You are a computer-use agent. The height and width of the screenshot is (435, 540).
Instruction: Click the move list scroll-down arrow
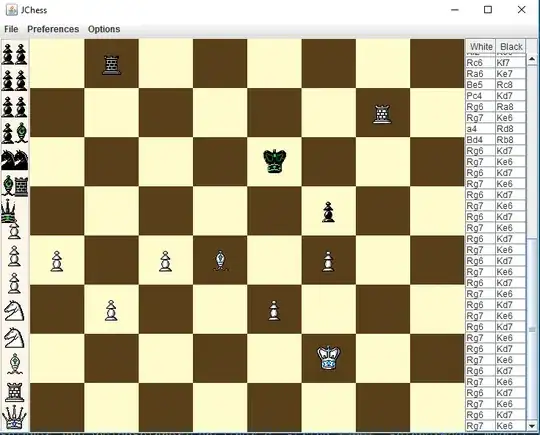(x=531, y=426)
